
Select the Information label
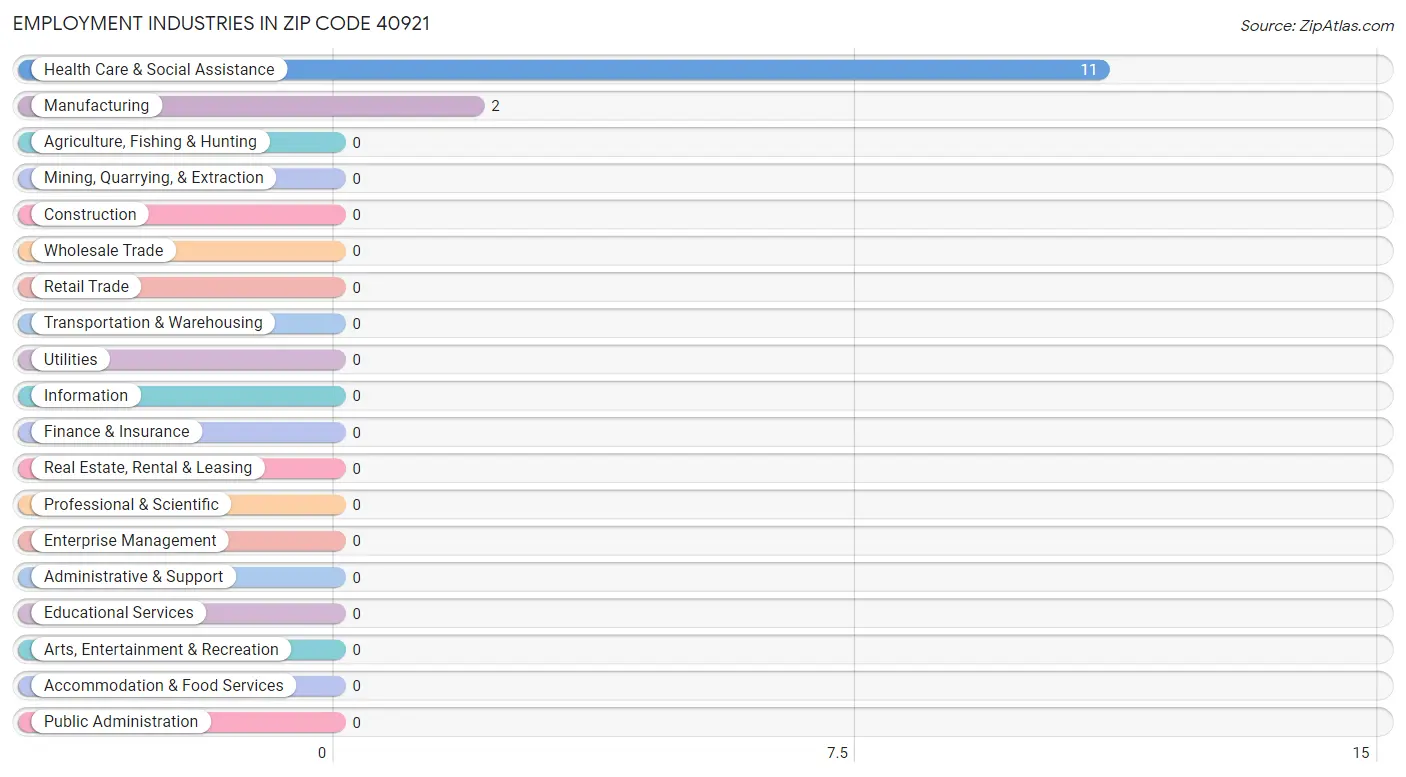tap(86, 396)
